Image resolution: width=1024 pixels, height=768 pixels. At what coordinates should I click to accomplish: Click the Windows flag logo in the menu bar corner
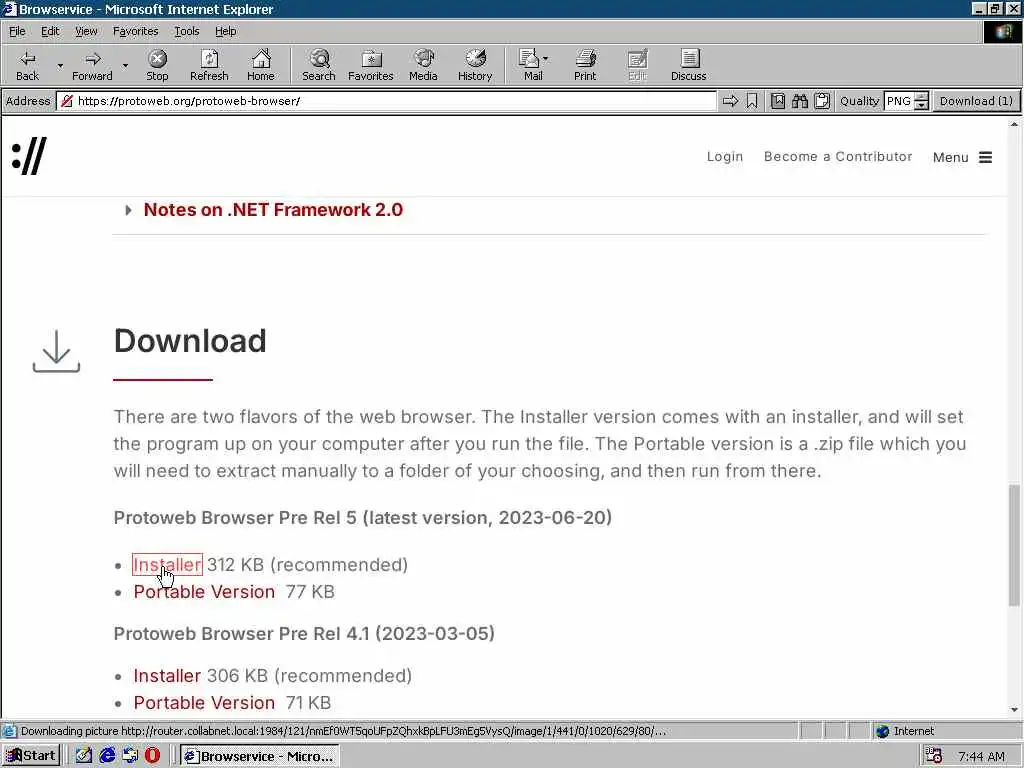[x=1002, y=31]
